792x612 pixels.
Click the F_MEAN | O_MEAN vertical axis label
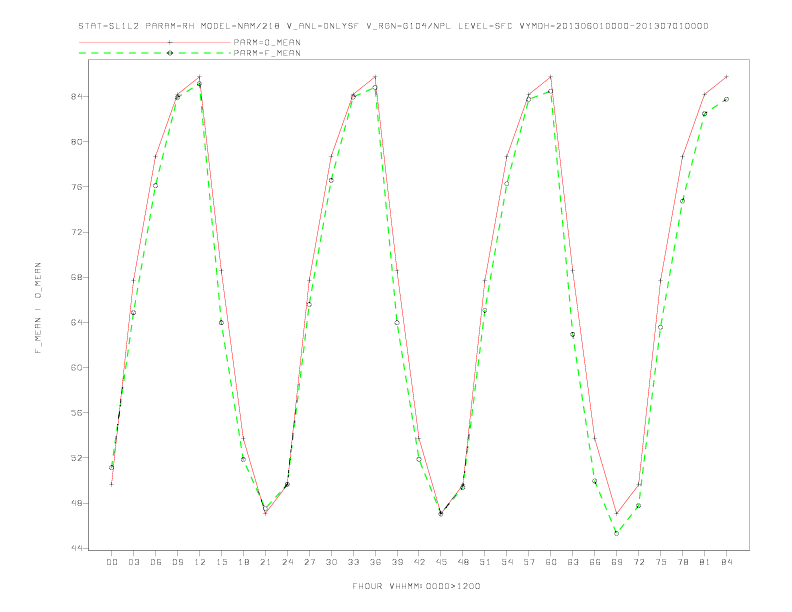(38, 308)
